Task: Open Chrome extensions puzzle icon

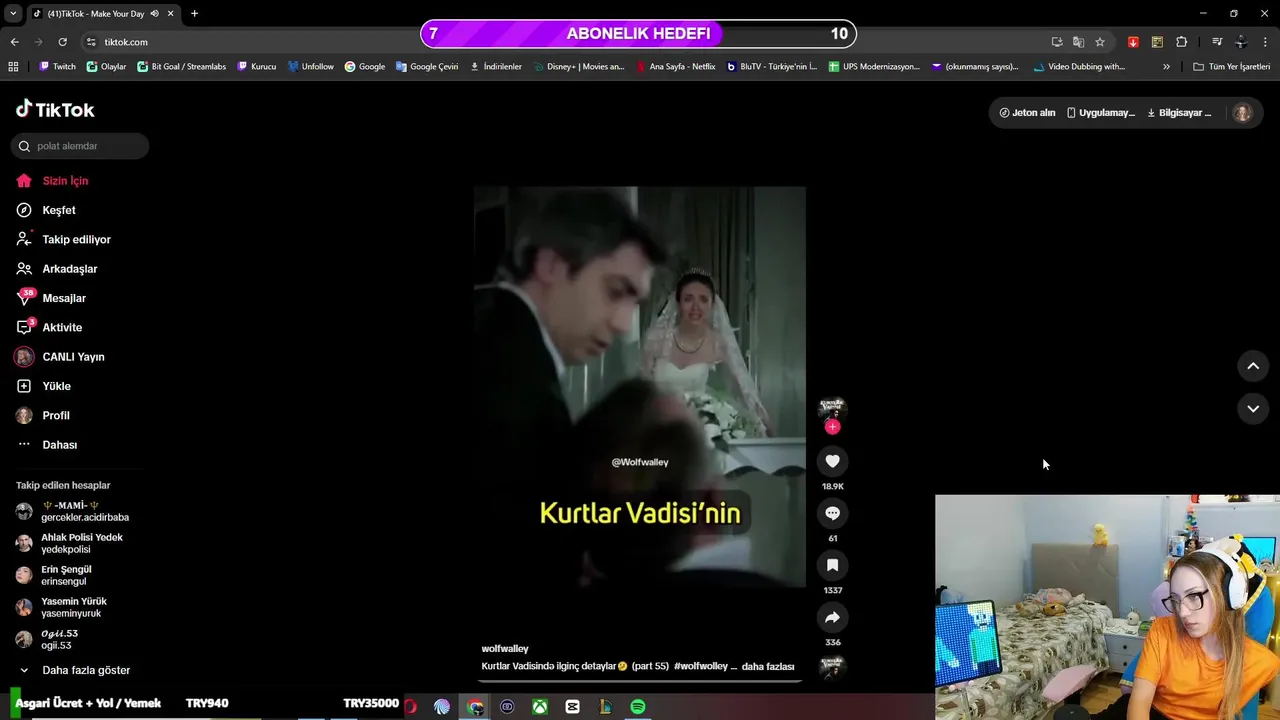Action: coord(1181,42)
